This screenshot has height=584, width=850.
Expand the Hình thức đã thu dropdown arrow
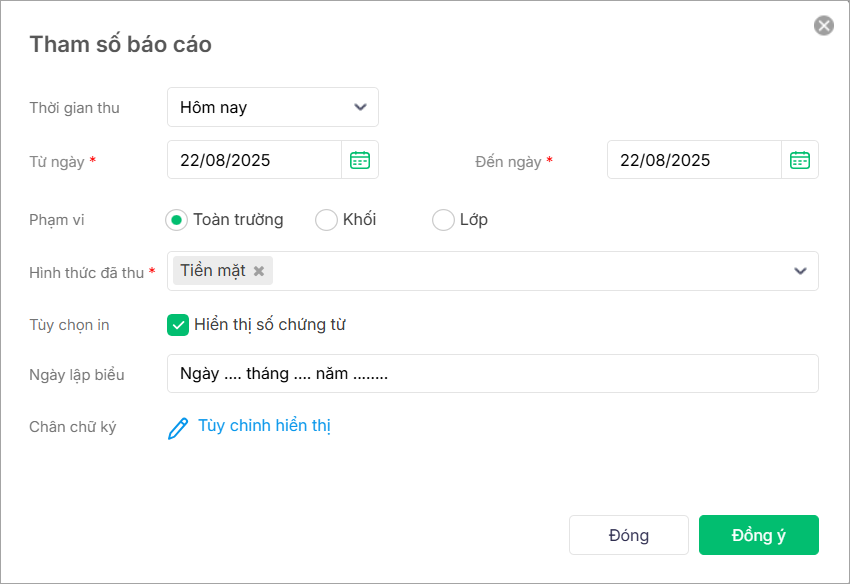pyautogui.click(x=800, y=271)
